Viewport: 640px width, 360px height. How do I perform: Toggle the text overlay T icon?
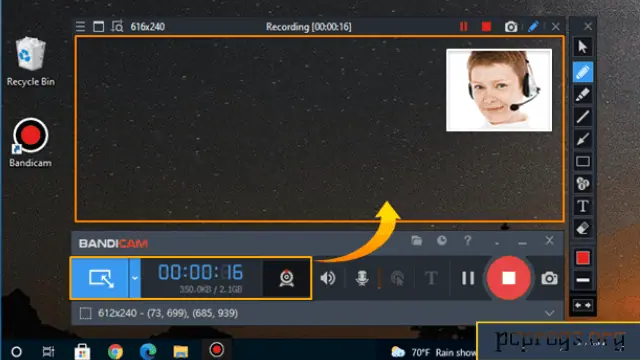(x=431, y=278)
